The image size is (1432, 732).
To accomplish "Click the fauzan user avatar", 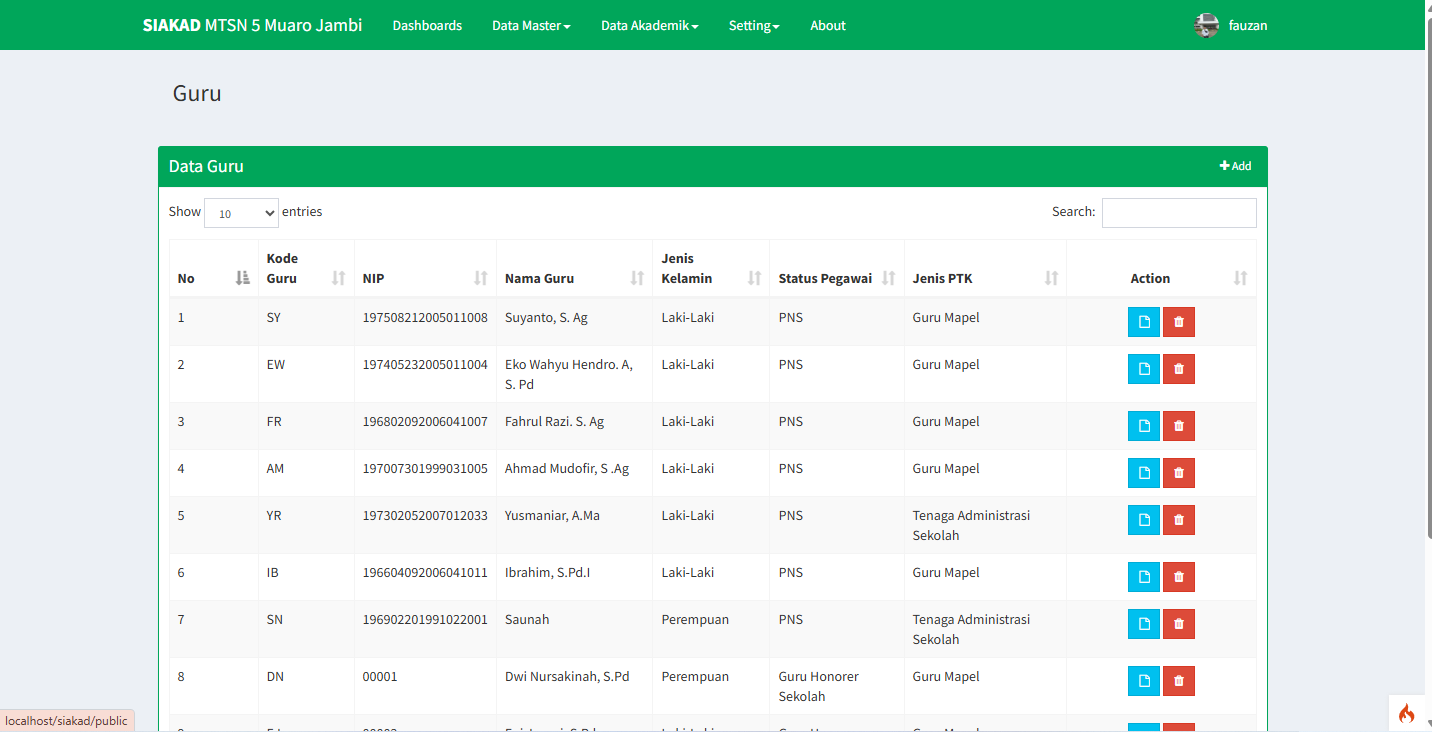I will point(1206,26).
